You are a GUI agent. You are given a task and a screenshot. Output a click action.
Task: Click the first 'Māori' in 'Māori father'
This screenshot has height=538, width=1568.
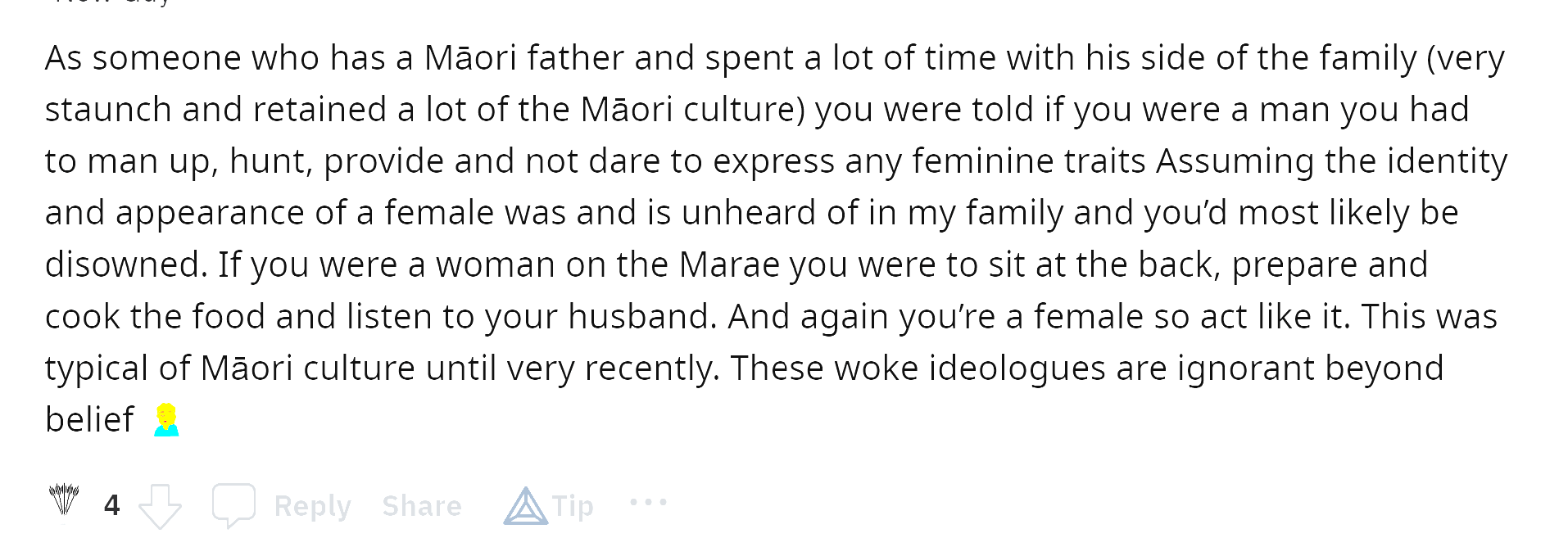coord(470,58)
